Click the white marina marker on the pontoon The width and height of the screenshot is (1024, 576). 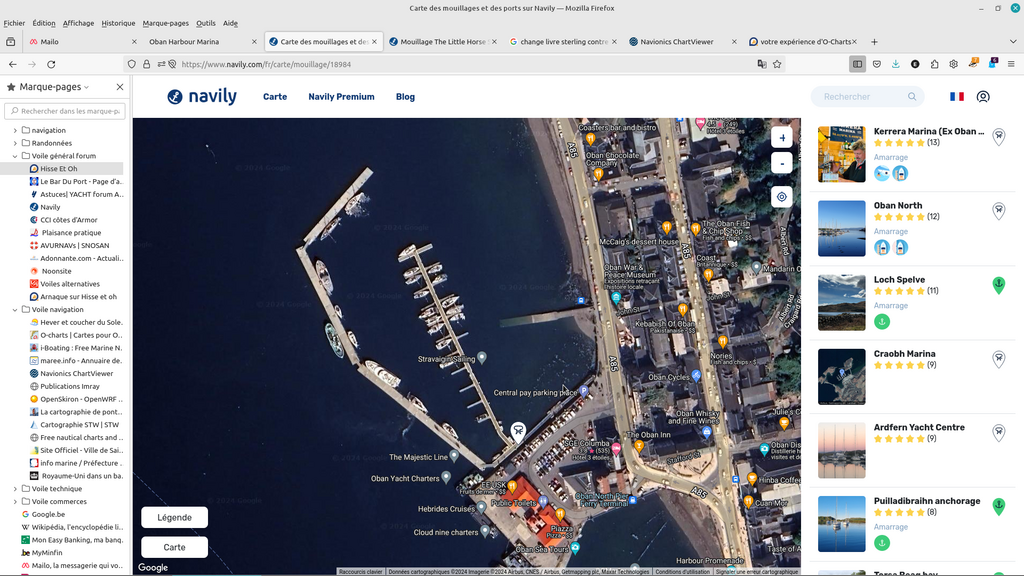(518, 431)
